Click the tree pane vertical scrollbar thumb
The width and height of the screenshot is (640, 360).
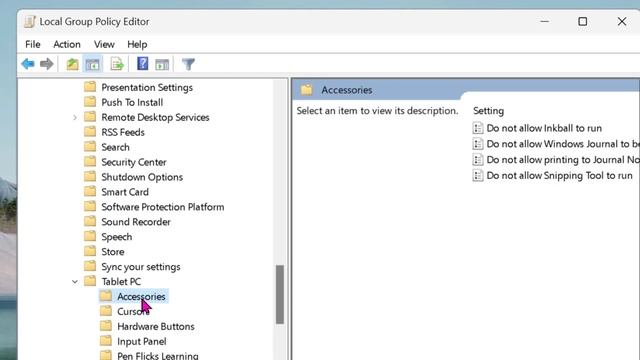click(x=280, y=294)
